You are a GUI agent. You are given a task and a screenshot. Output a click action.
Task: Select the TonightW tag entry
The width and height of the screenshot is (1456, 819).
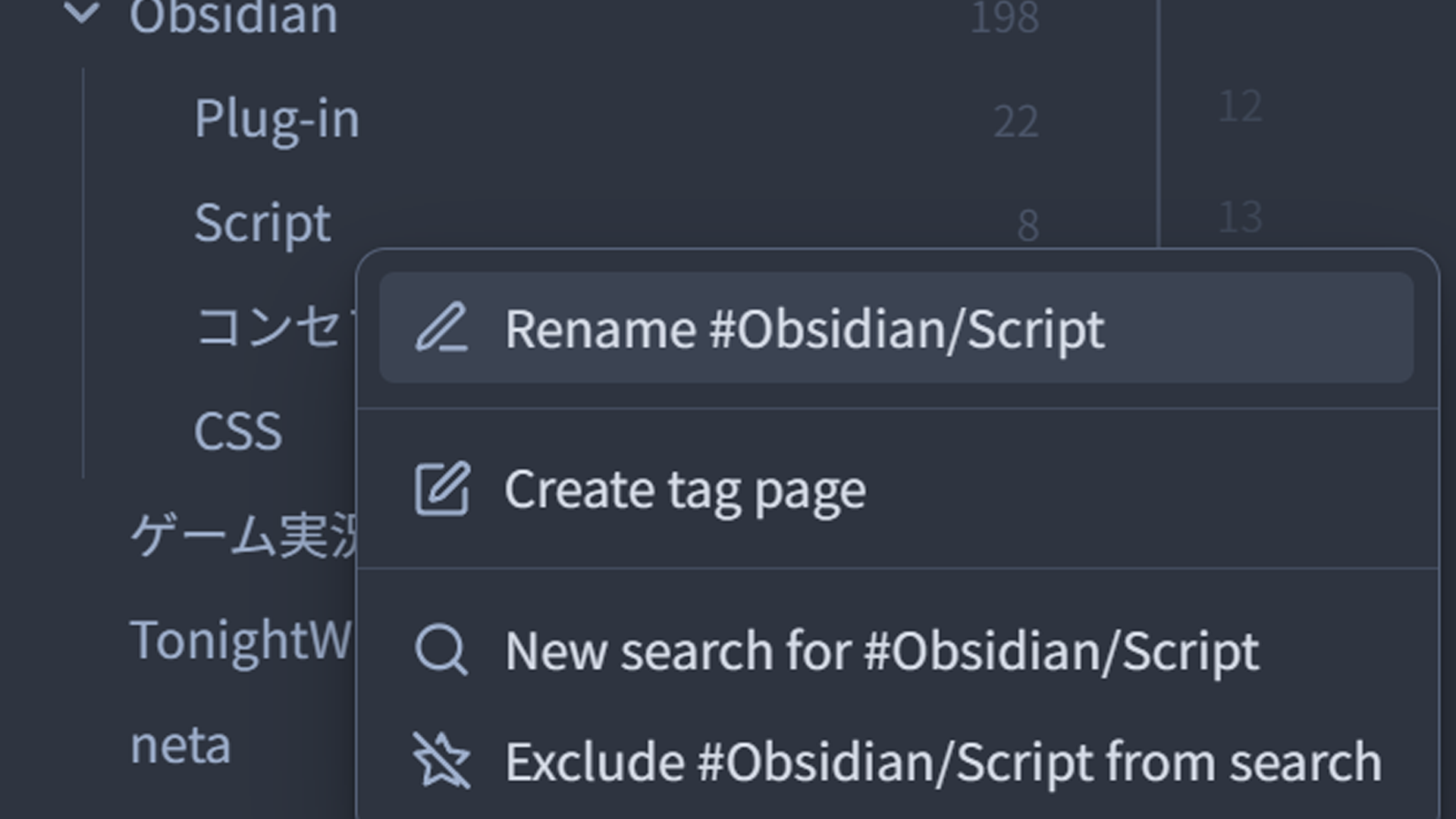click(240, 640)
